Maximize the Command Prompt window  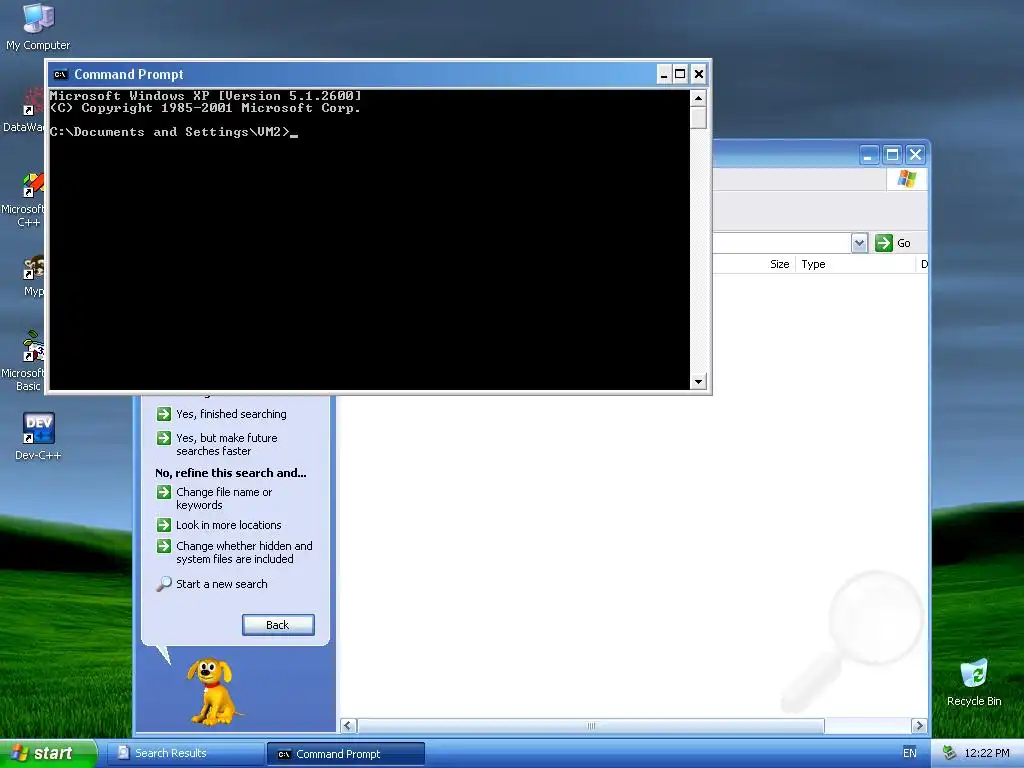coord(680,74)
